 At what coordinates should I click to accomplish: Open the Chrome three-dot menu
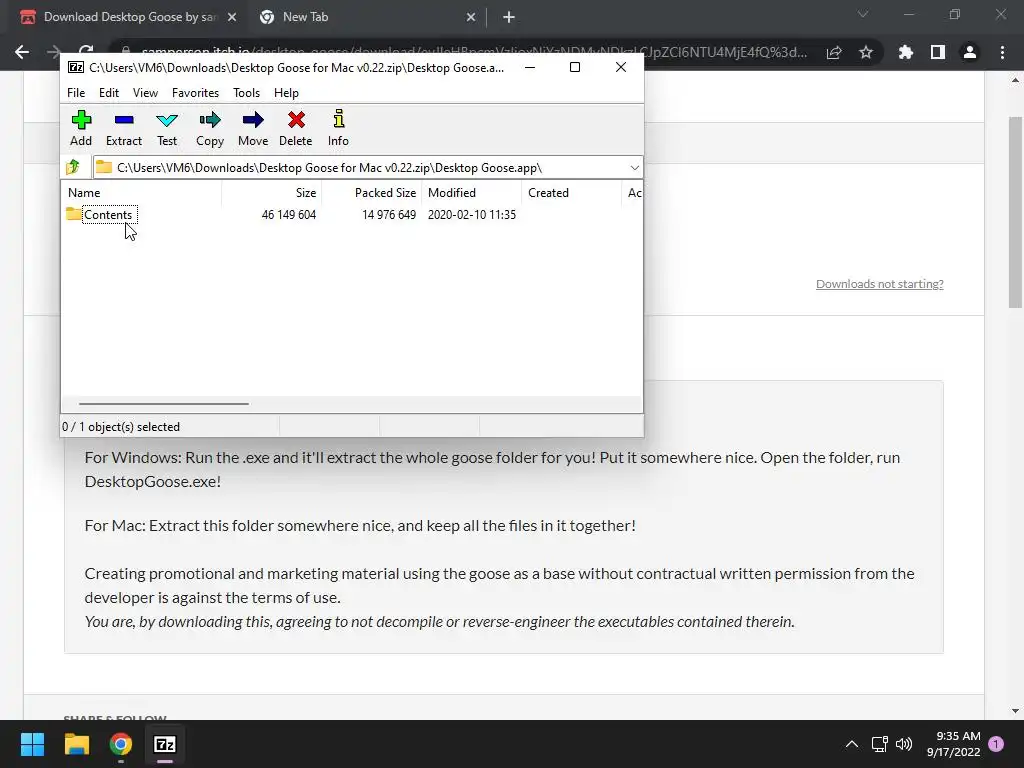[1002, 52]
